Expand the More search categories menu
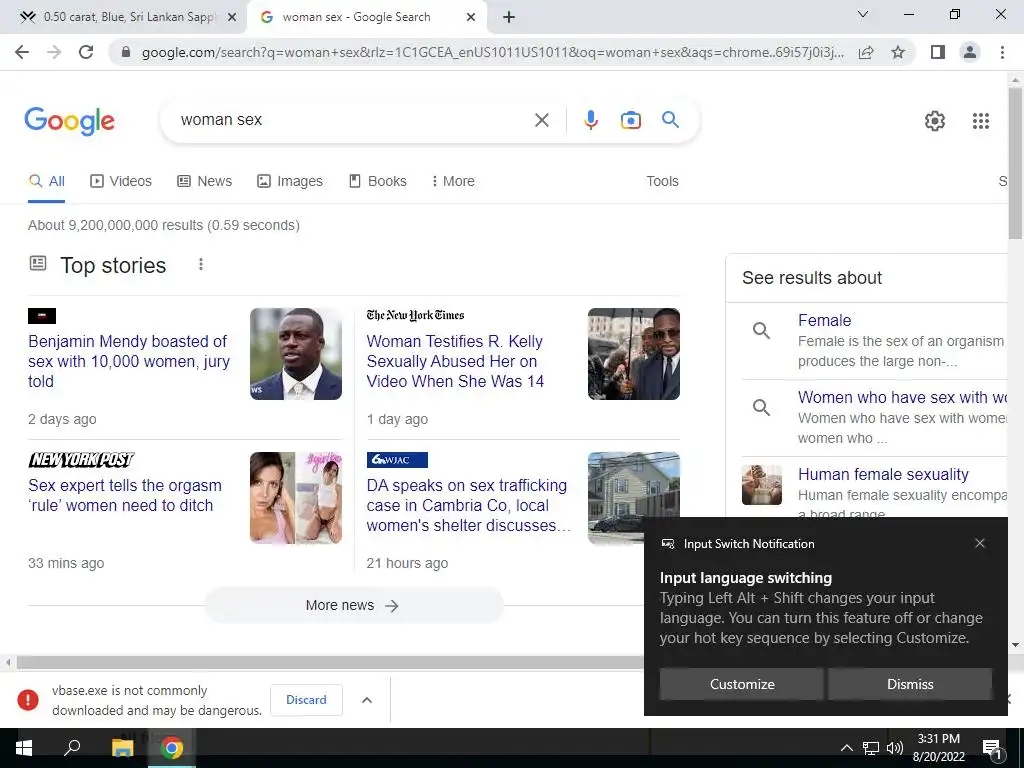This screenshot has width=1024, height=768. 453,181
